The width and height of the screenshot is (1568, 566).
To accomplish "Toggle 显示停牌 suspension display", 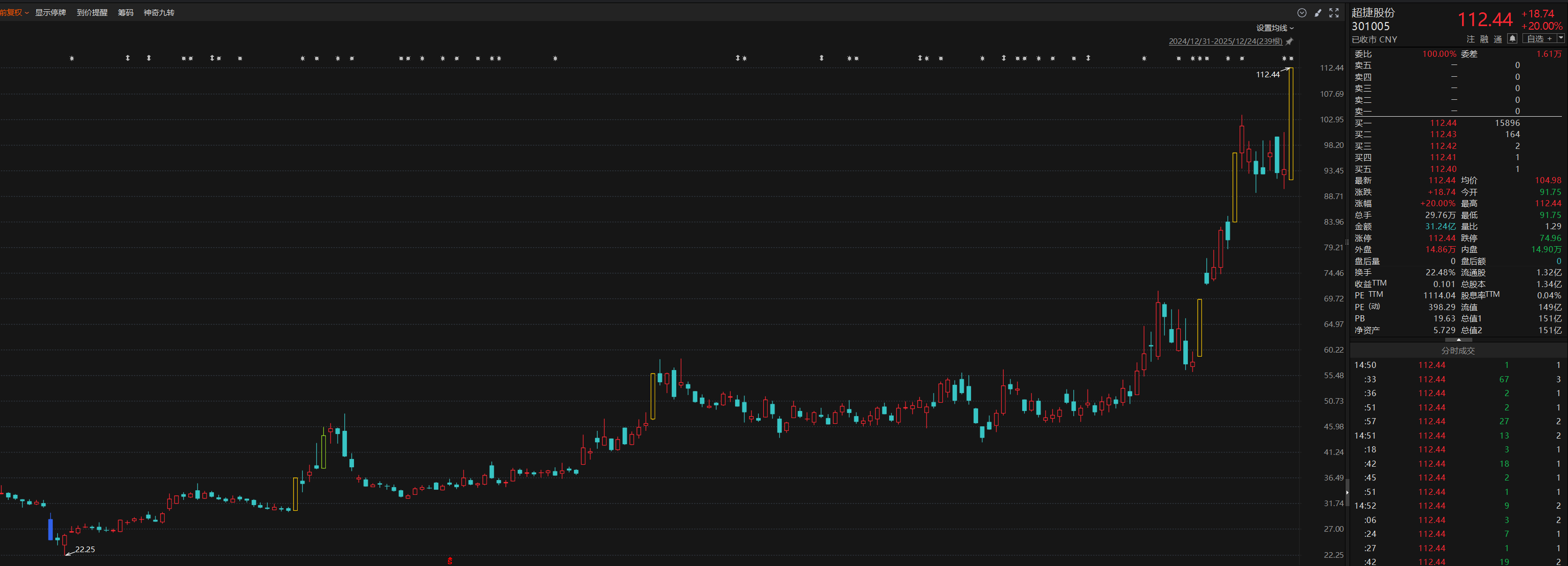I will point(51,13).
